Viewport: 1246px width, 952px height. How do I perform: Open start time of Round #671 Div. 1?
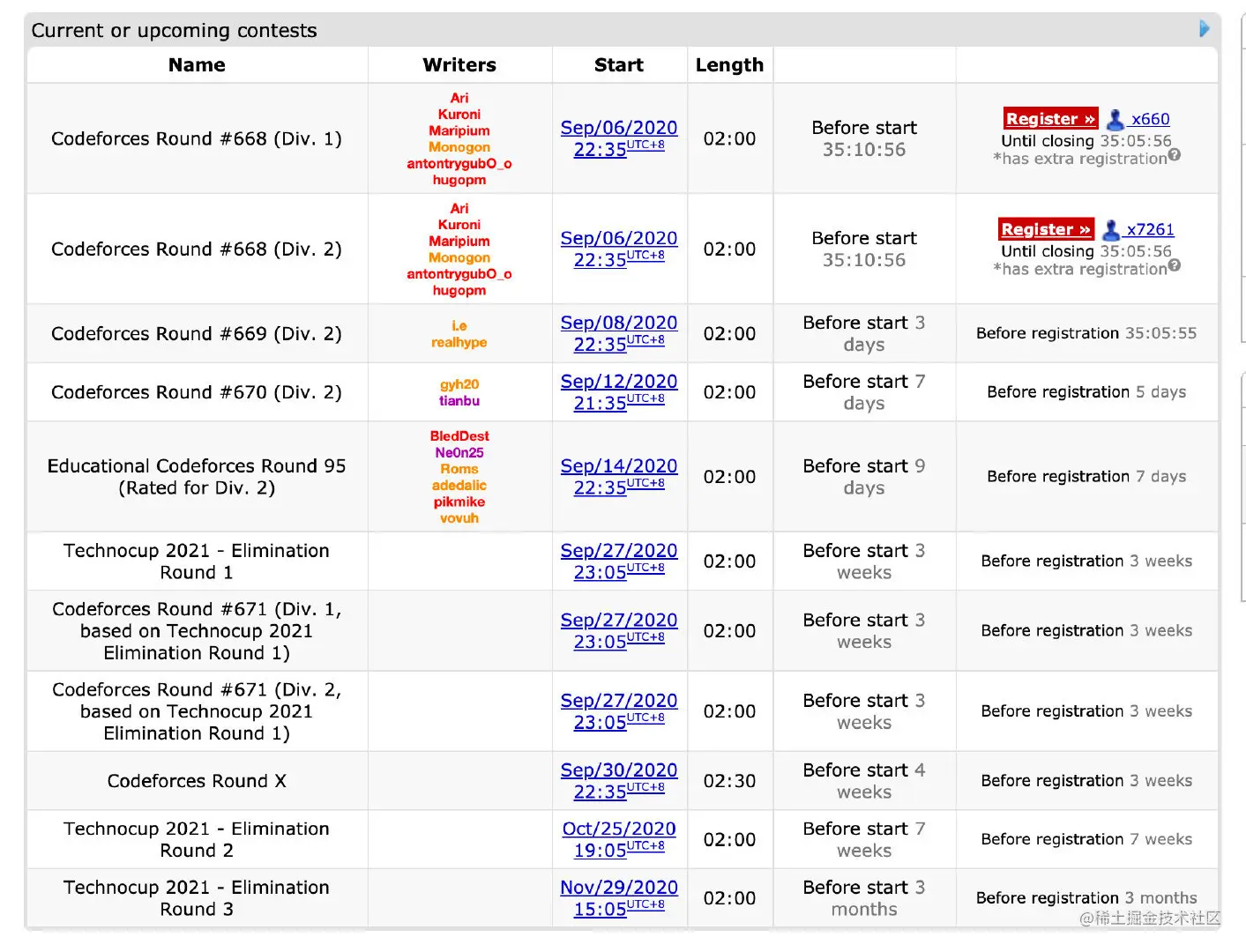(619, 631)
